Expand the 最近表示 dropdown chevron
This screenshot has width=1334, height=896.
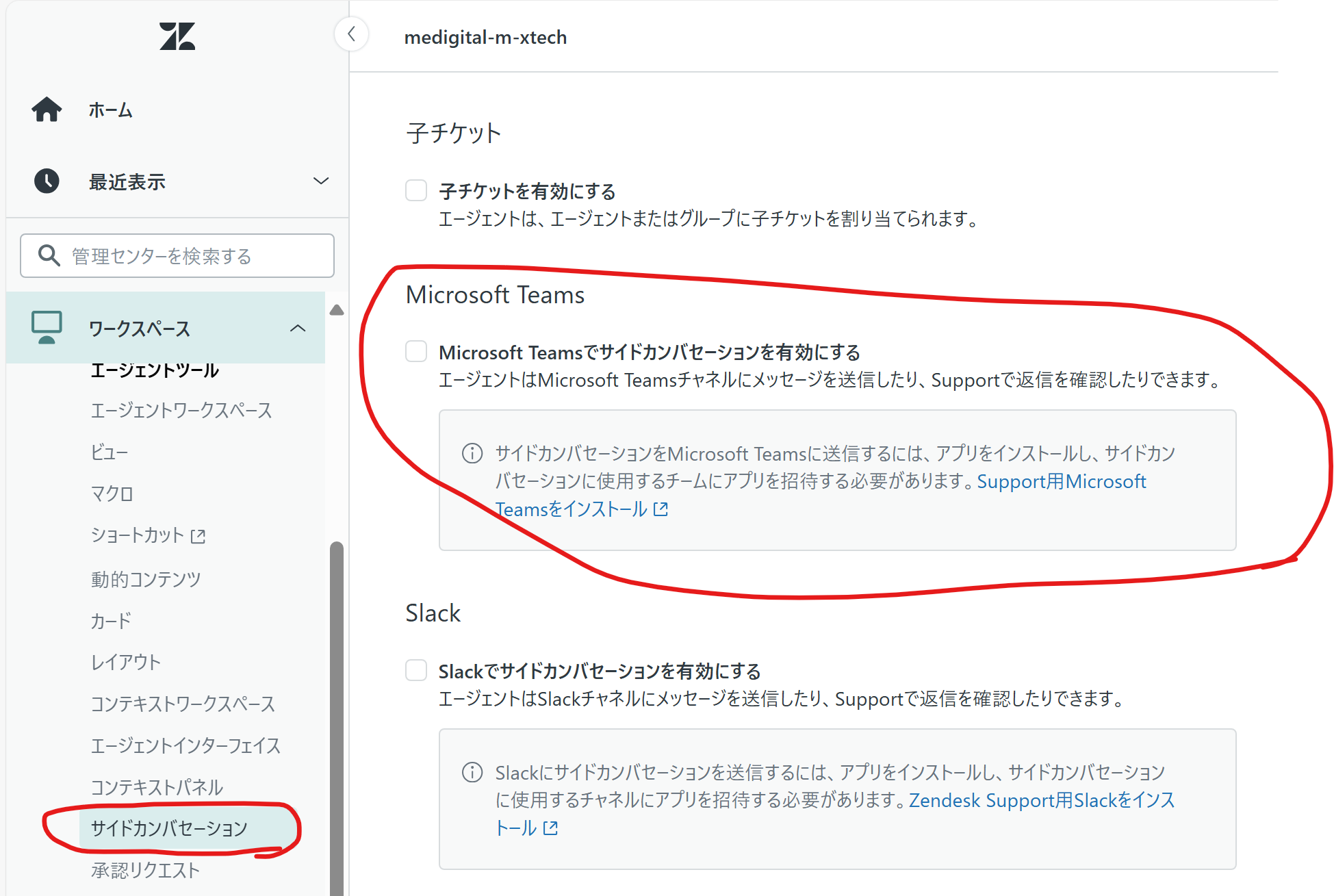pyautogui.click(x=321, y=181)
